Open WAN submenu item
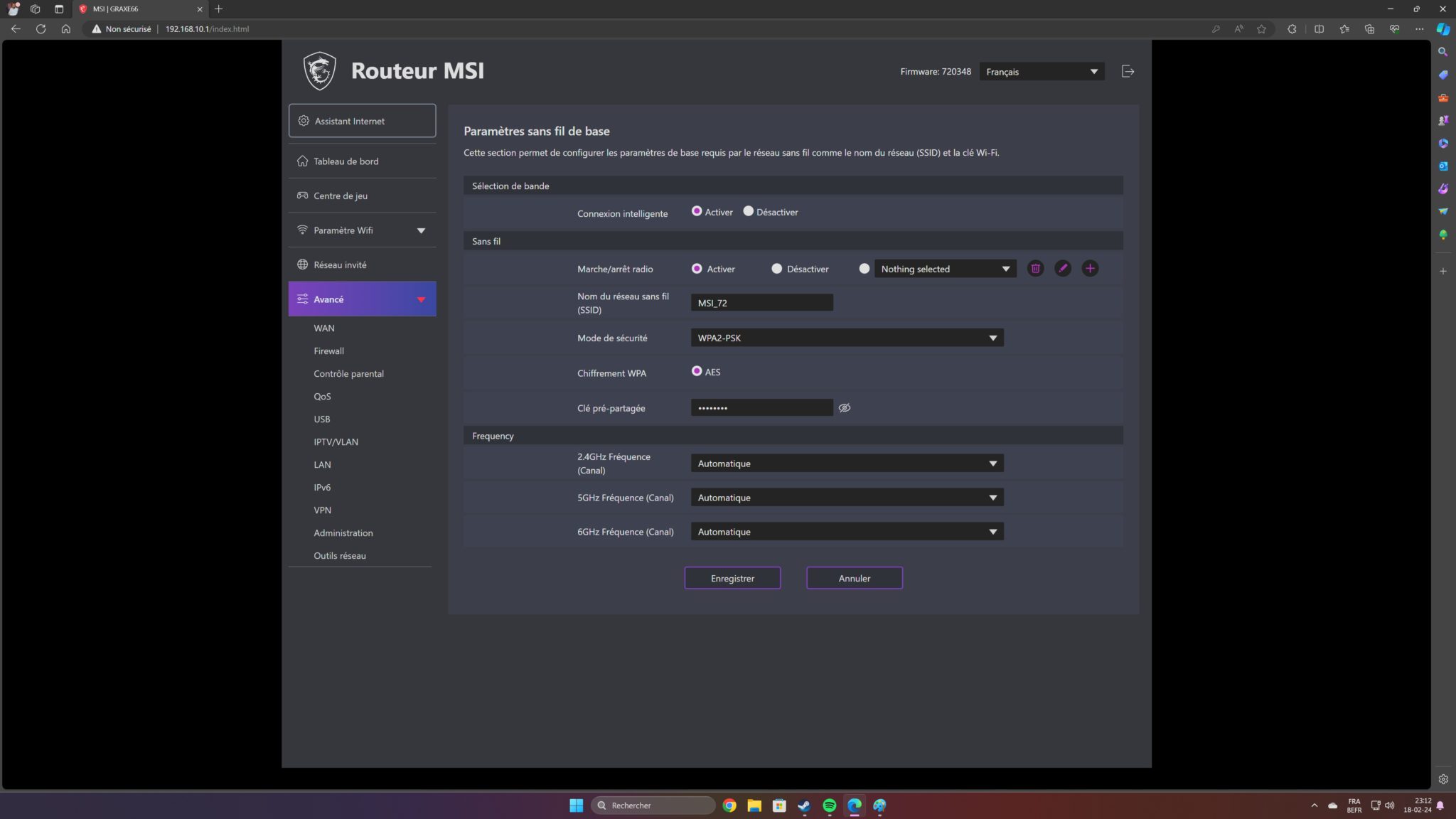1456x819 pixels. pos(324,328)
